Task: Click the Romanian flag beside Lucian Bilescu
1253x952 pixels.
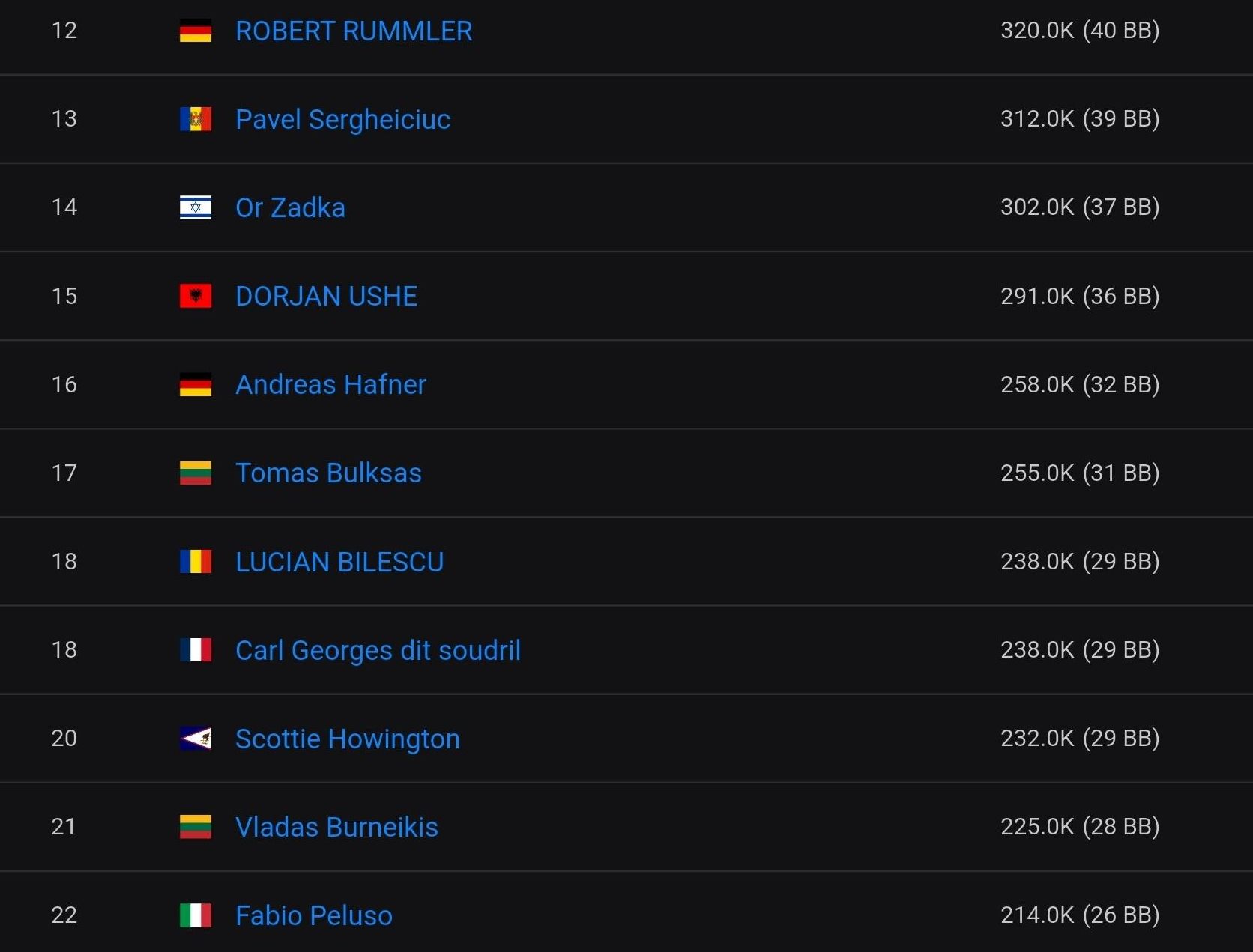Action: point(196,562)
